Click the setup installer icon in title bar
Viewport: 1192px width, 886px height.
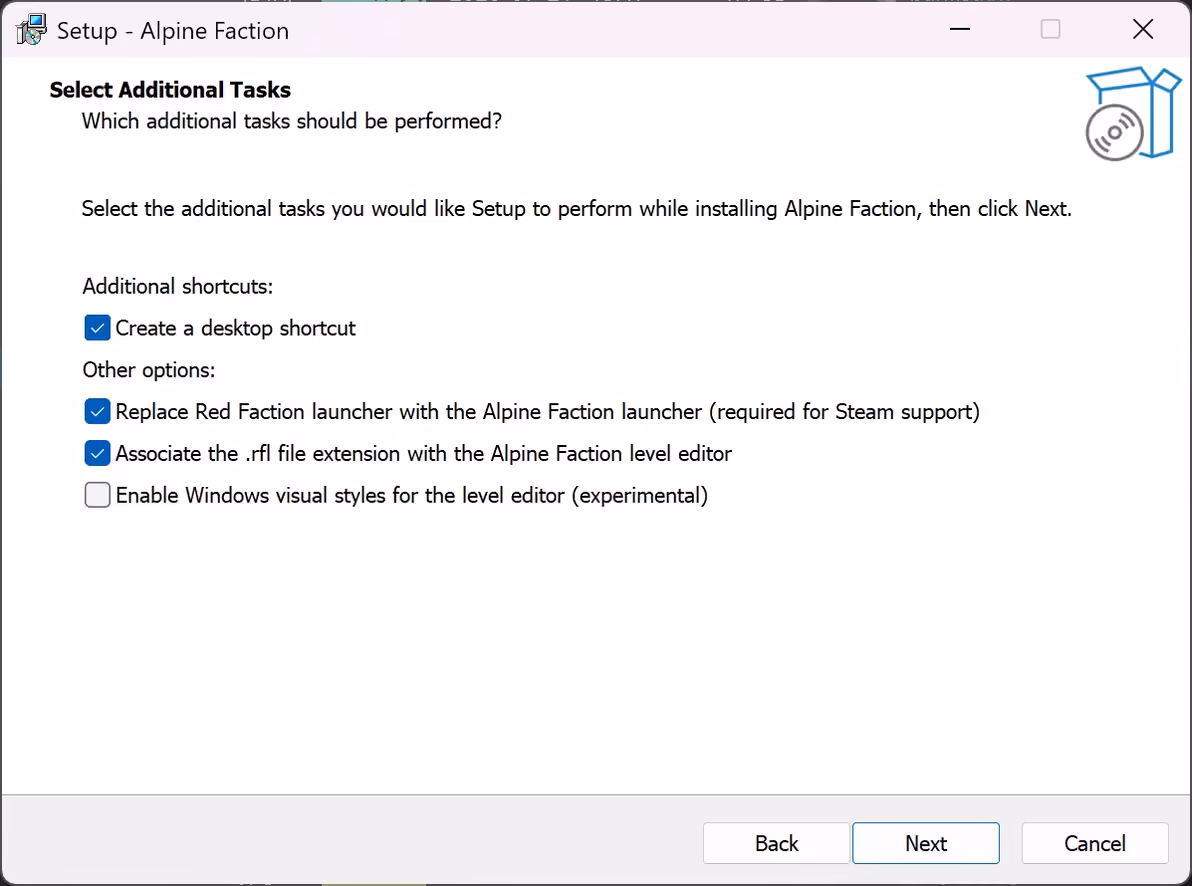point(31,30)
